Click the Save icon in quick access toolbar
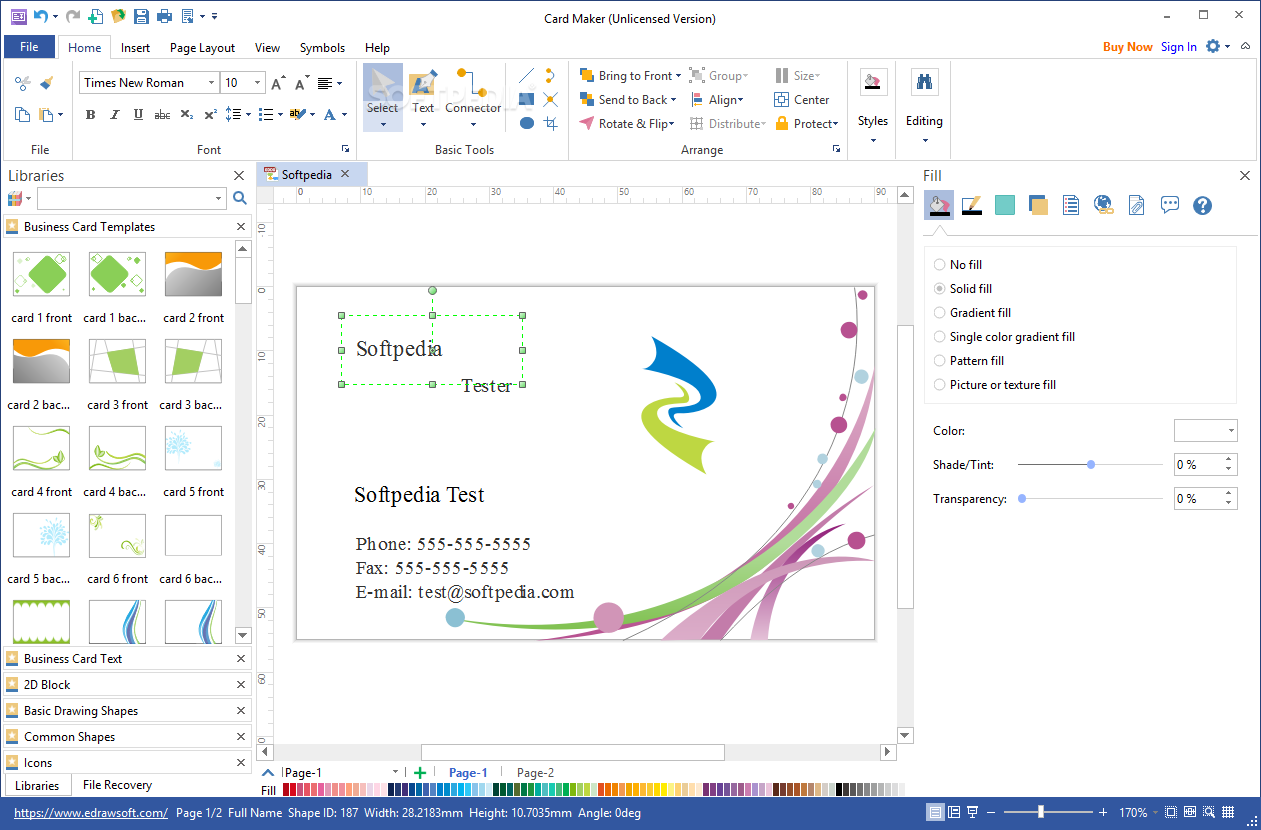This screenshot has width=1261, height=830. (x=141, y=16)
